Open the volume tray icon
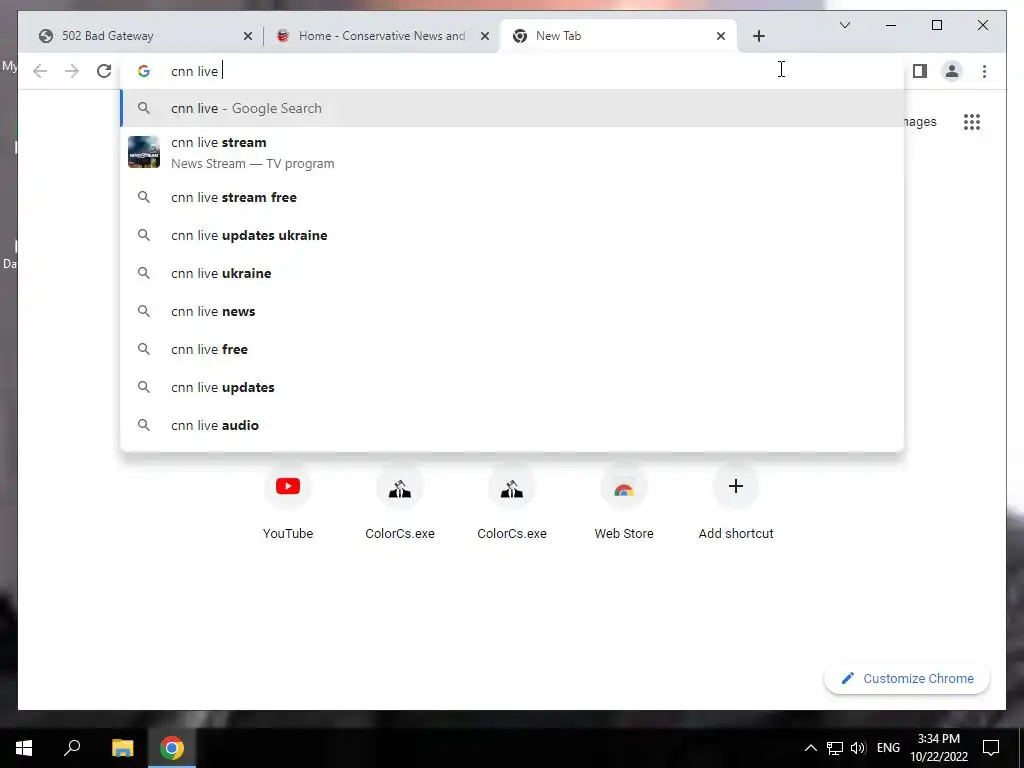 pos(858,748)
